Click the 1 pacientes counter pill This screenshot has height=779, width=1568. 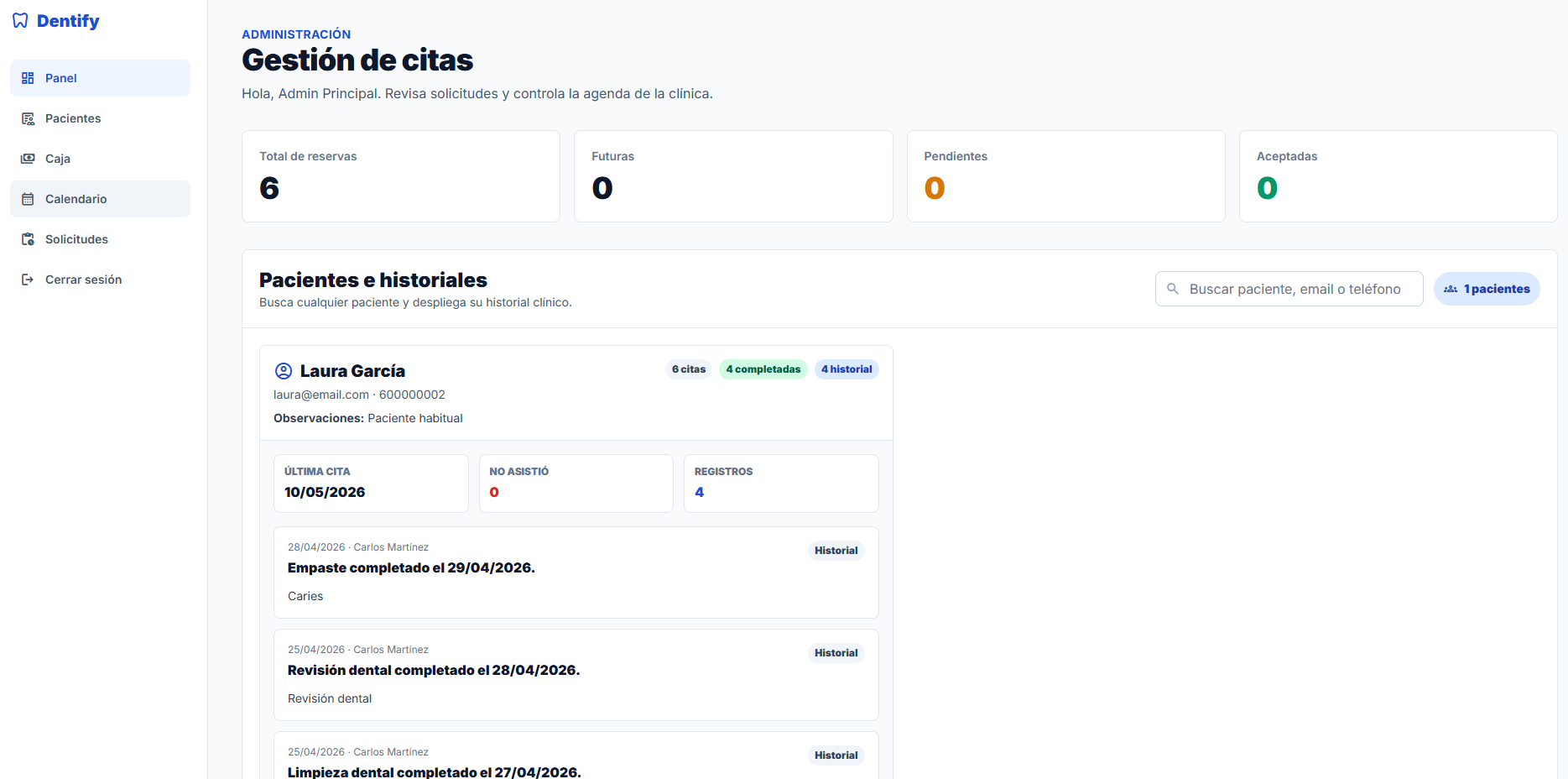click(x=1487, y=289)
